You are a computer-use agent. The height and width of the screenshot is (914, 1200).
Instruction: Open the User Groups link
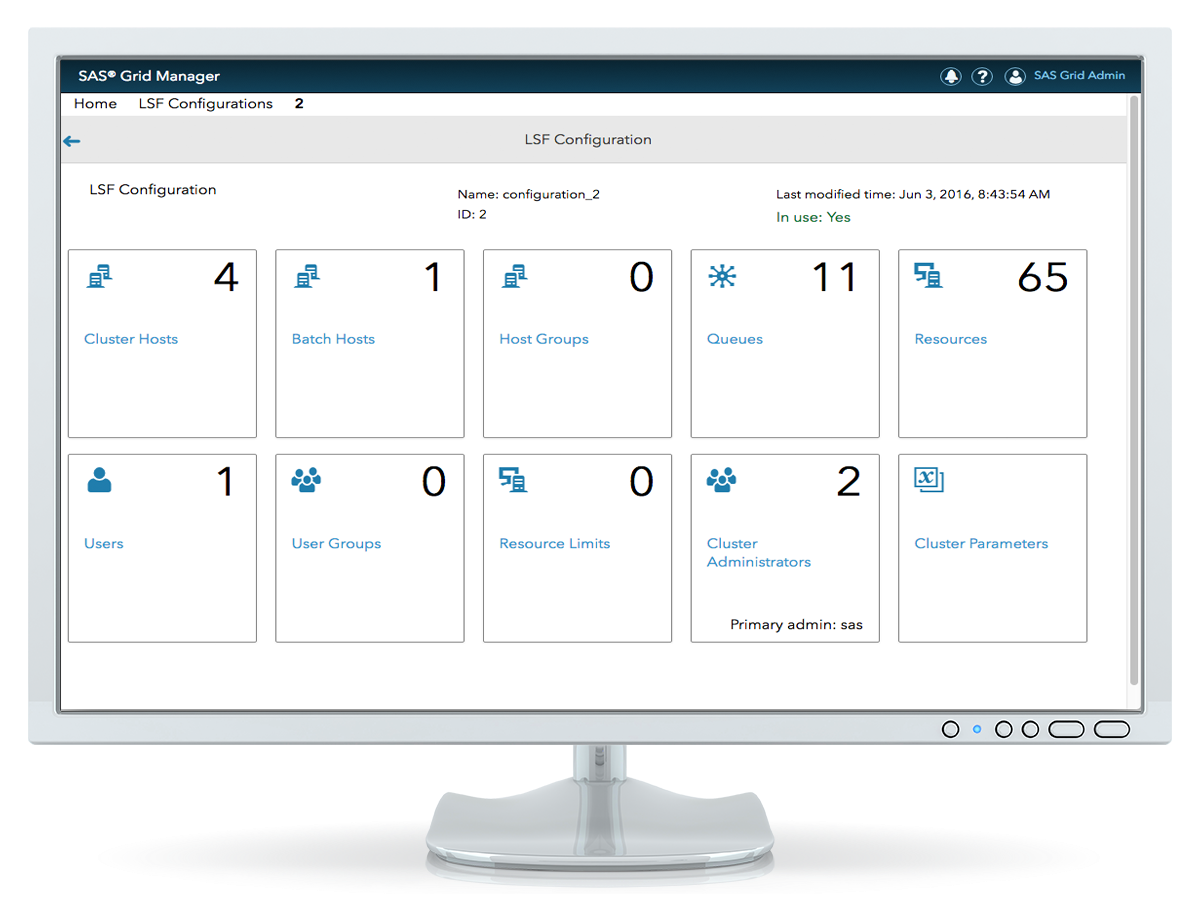tap(336, 545)
